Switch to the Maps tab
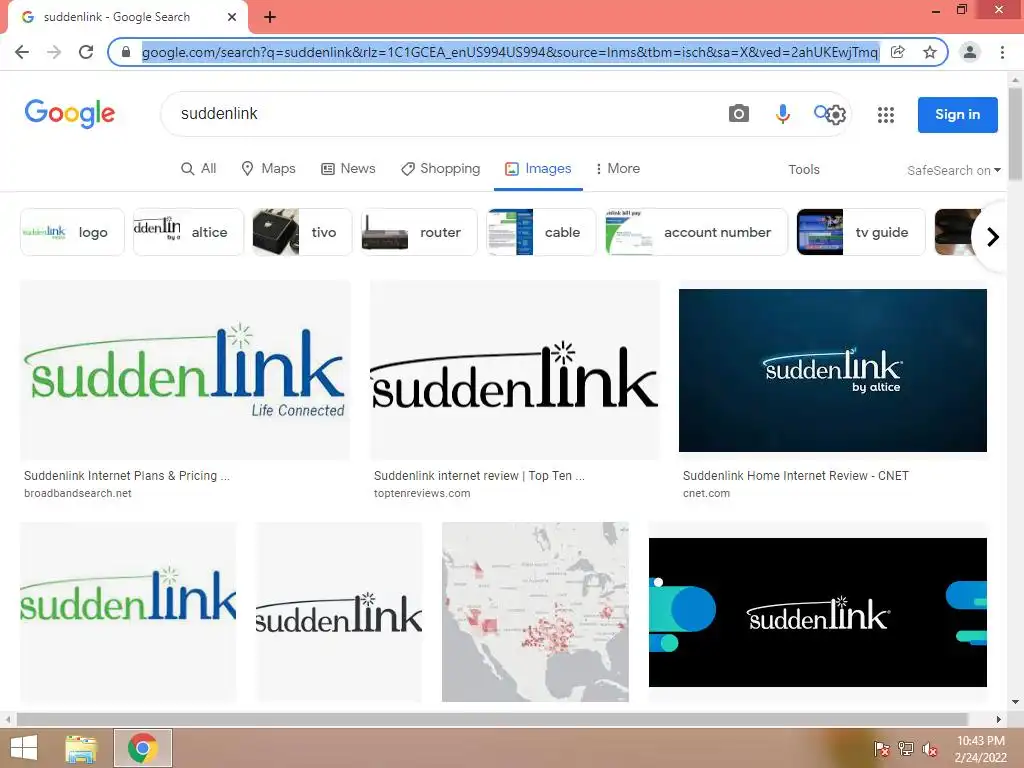This screenshot has height=768, width=1024. click(268, 168)
